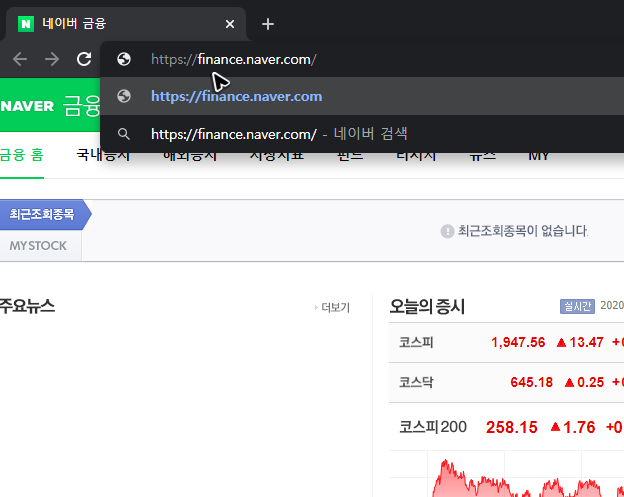Click the ▲0.25 change figure
Screen dimensions: 624x497
[584, 382]
